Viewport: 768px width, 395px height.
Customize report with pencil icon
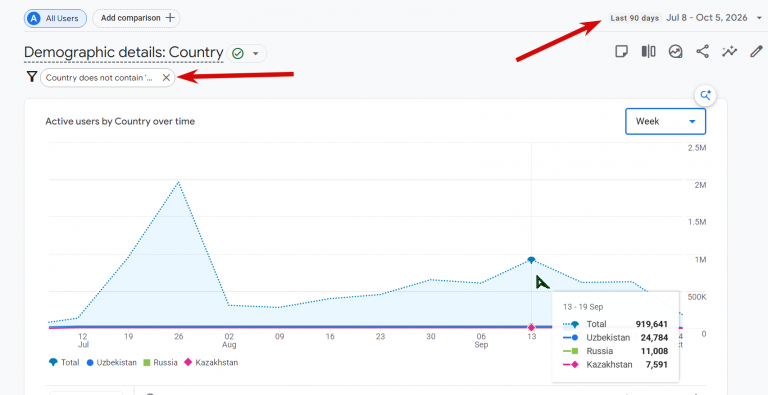click(756, 51)
